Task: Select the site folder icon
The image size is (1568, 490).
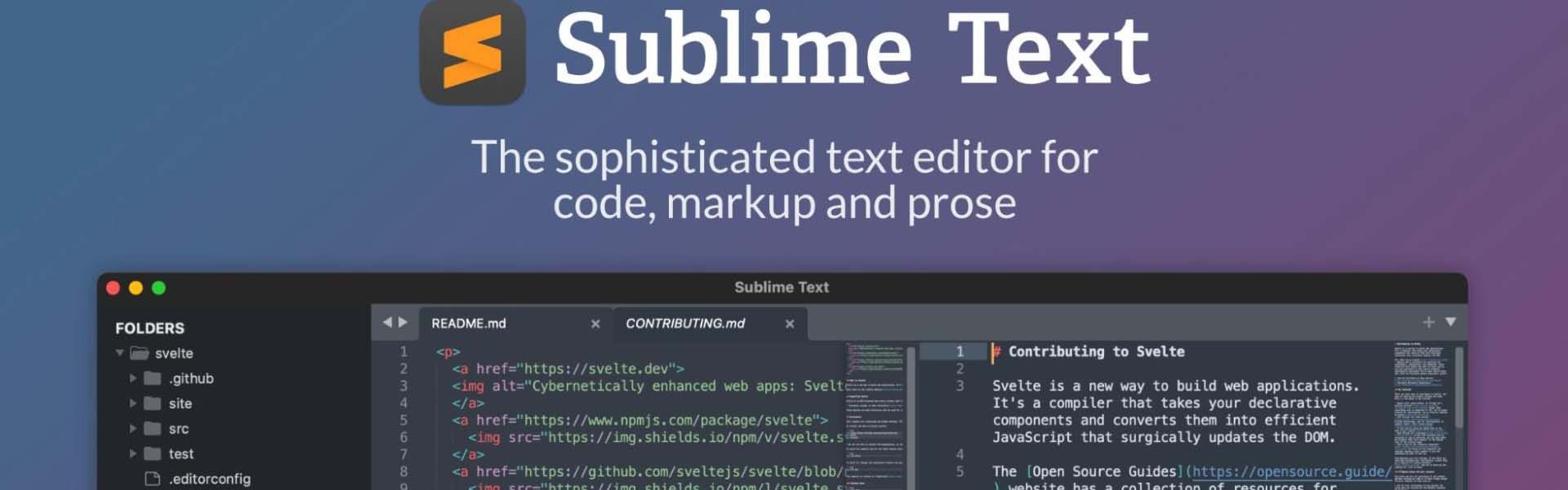Action: [153, 403]
